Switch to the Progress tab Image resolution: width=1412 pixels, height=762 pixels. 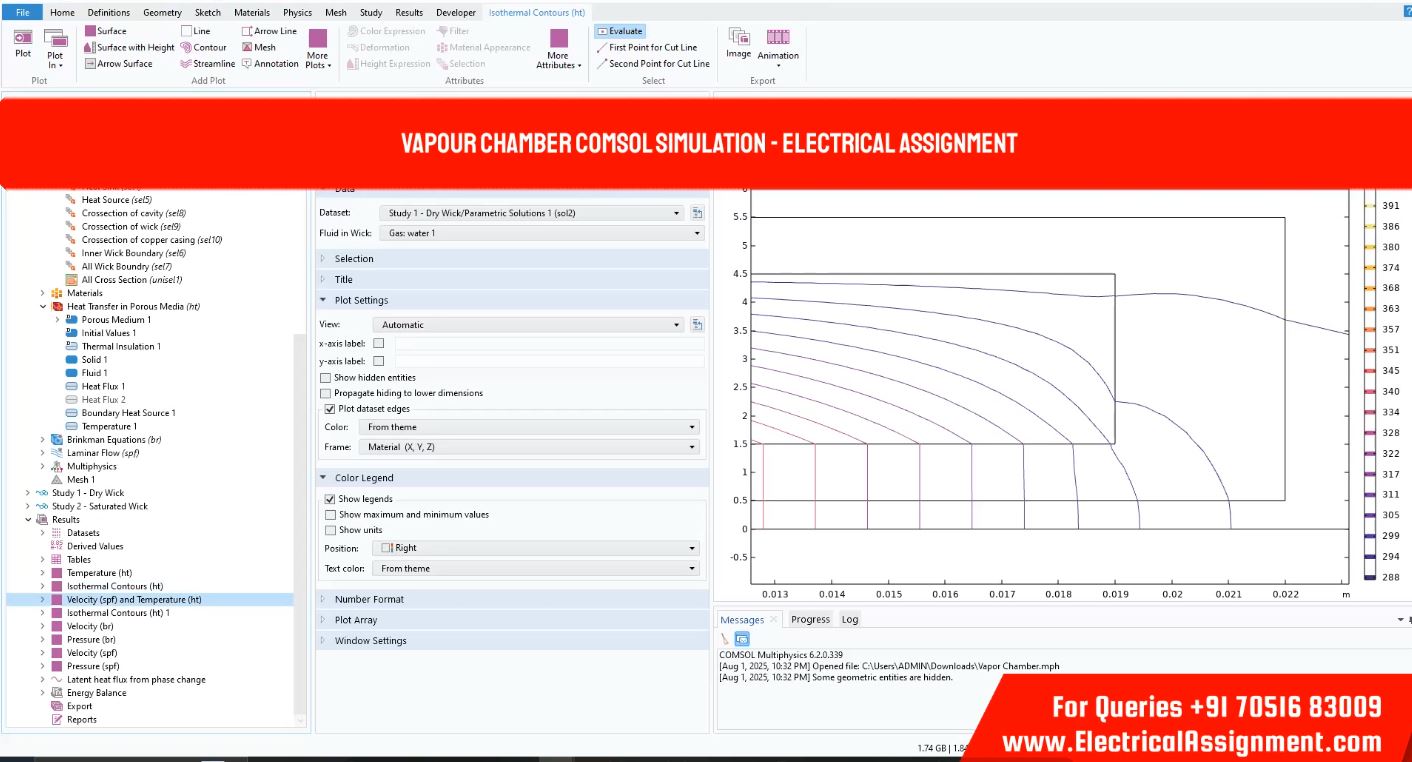(x=810, y=619)
